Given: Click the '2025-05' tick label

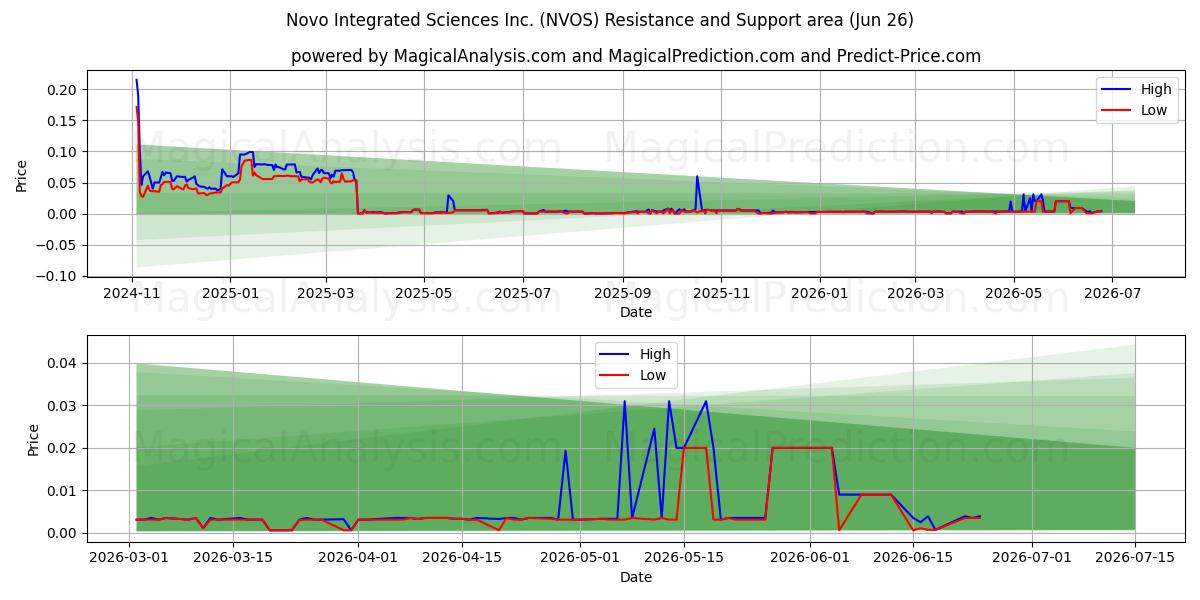Looking at the screenshot, I should [x=424, y=293].
